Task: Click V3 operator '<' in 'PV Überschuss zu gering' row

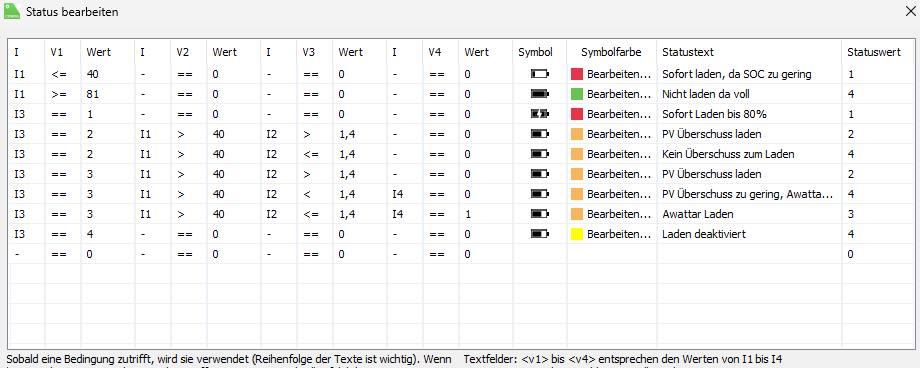Action: point(306,194)
